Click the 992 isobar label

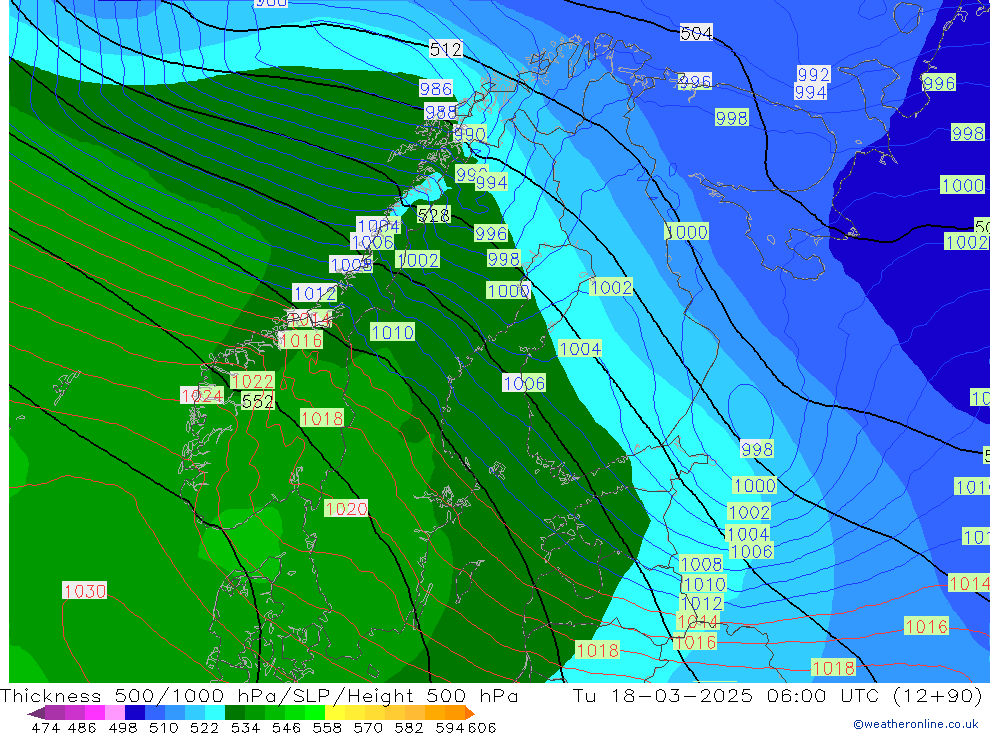[813, 75]
